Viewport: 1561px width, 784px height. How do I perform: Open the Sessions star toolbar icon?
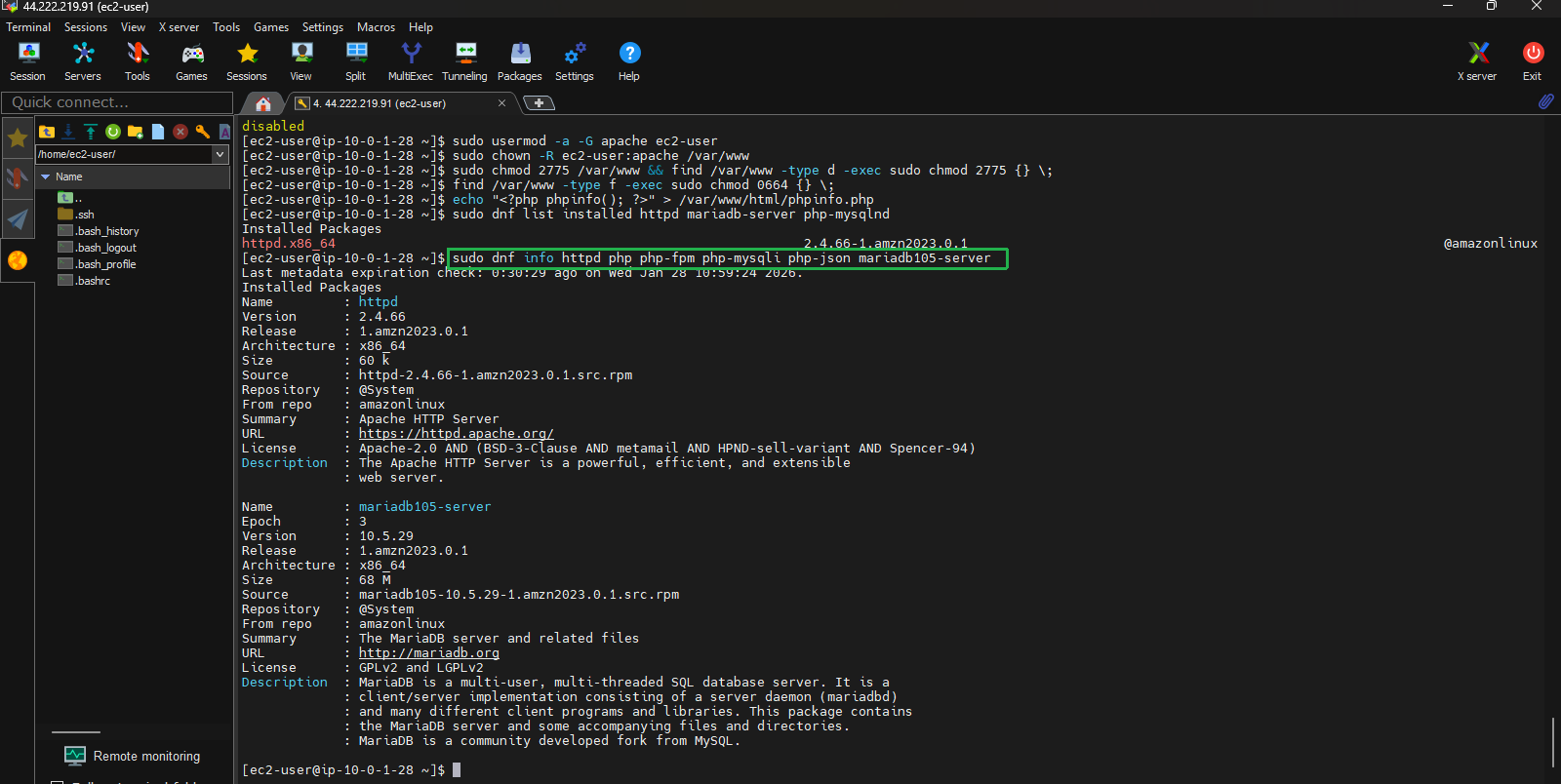247,61
